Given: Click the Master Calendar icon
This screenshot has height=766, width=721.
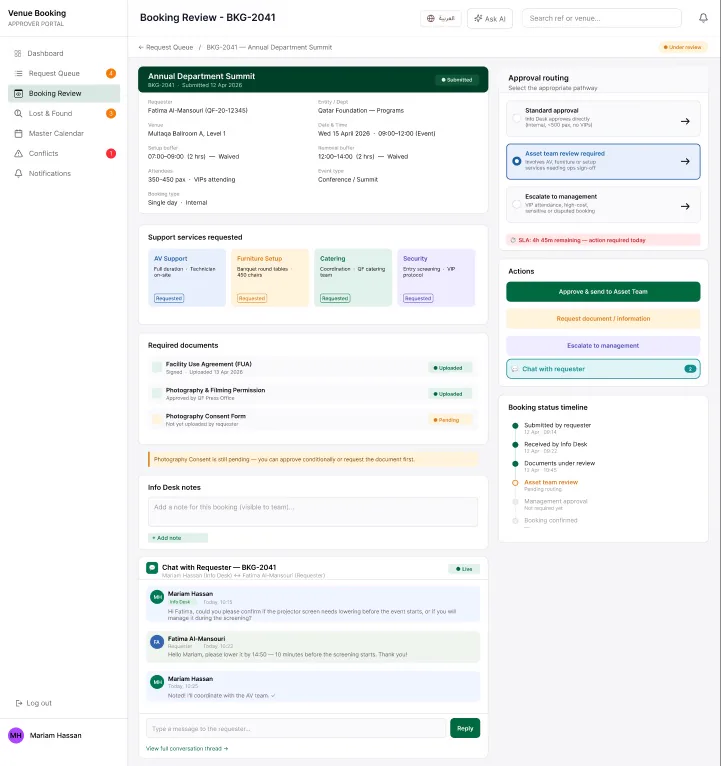Looking at the screenshot, I should click(x=19, y=133).
